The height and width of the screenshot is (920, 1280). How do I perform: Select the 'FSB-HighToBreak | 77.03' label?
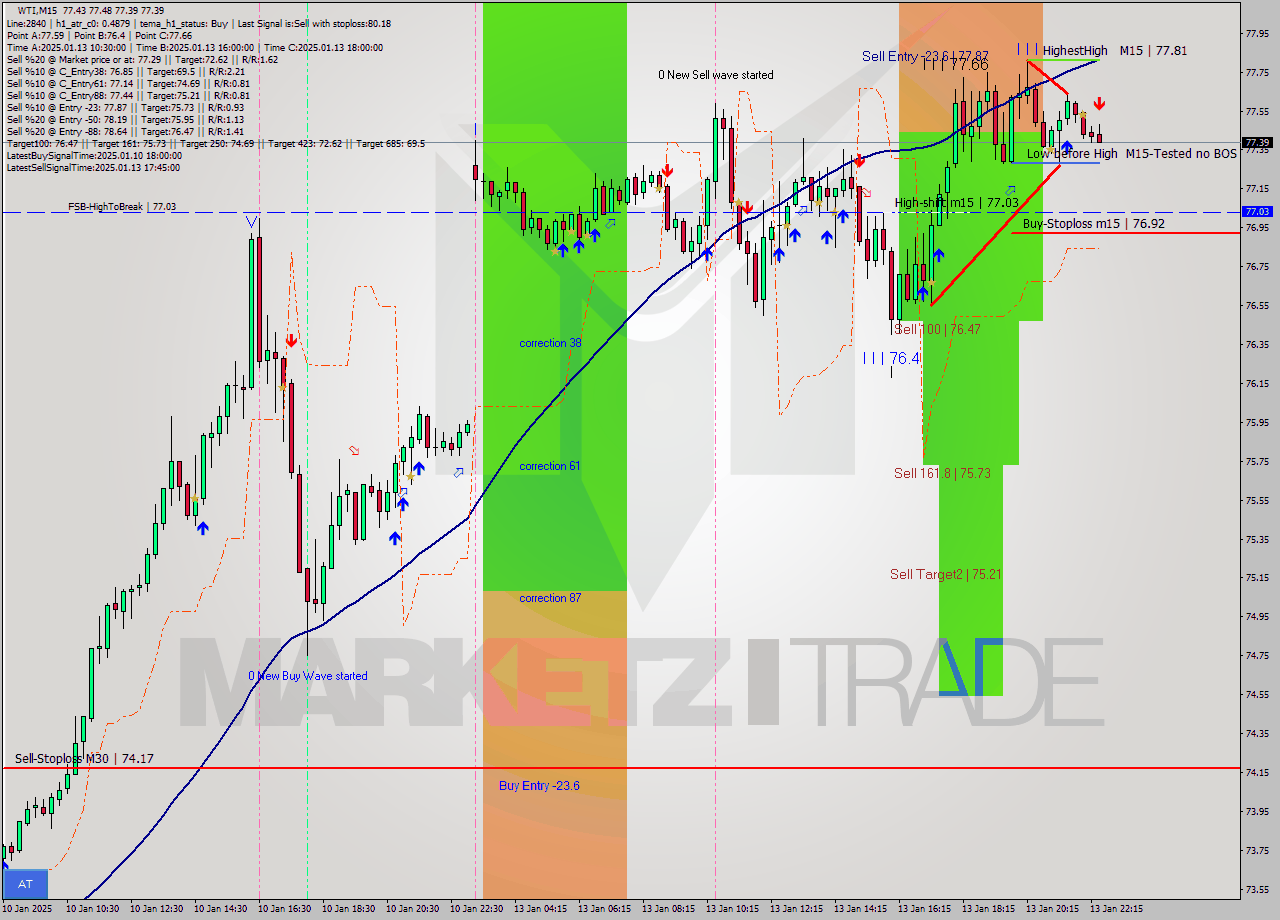pos(122,206)
